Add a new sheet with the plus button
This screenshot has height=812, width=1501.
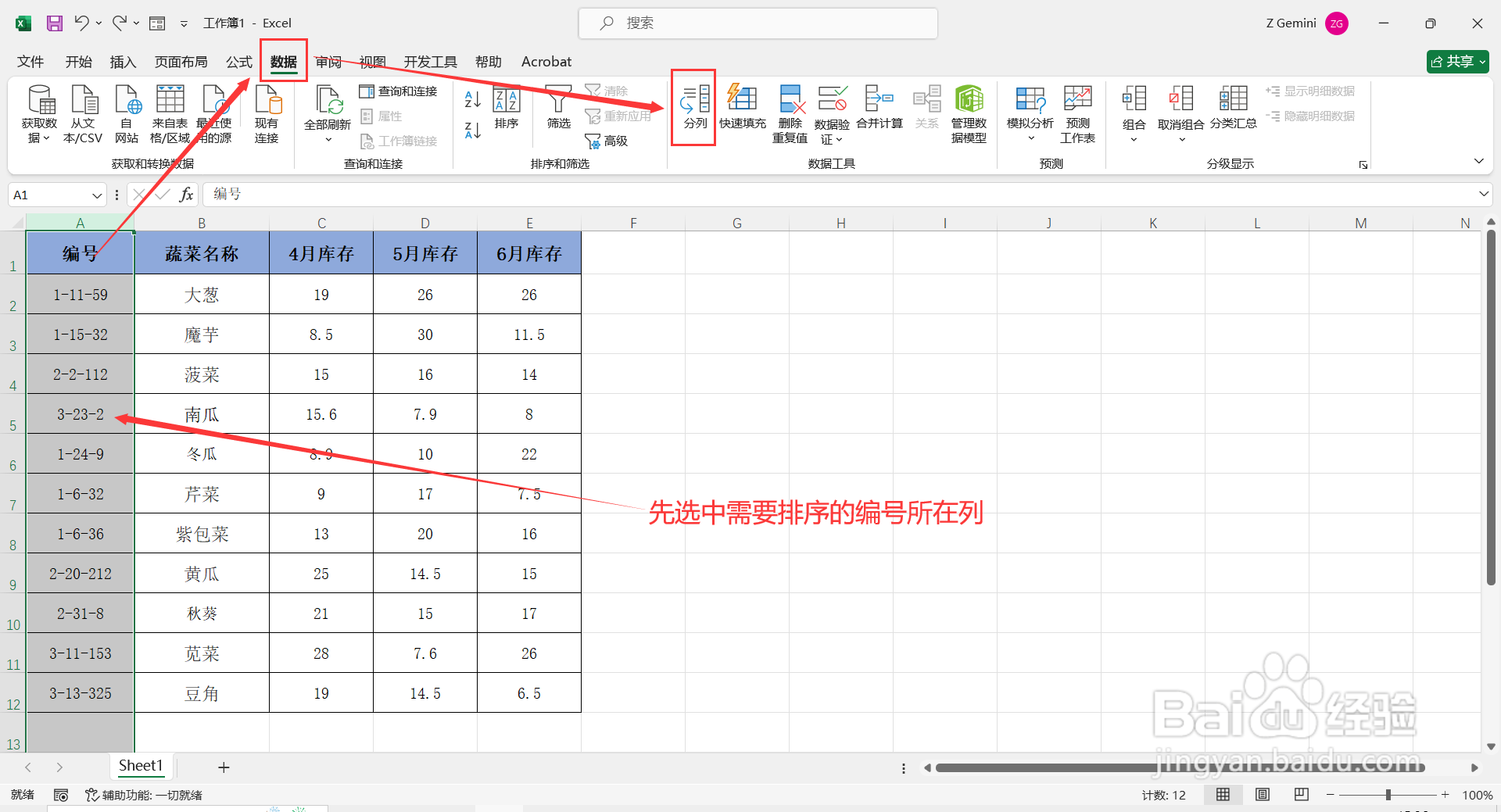coord(224,767)
